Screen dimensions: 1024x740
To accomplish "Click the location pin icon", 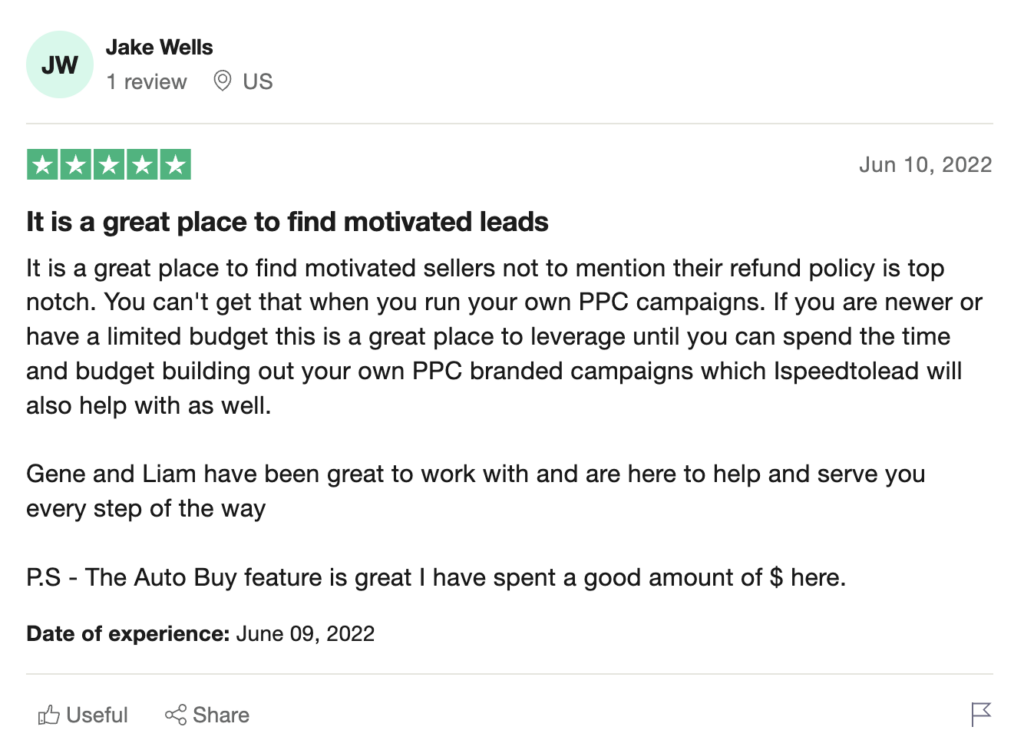I will pos(223,81).
